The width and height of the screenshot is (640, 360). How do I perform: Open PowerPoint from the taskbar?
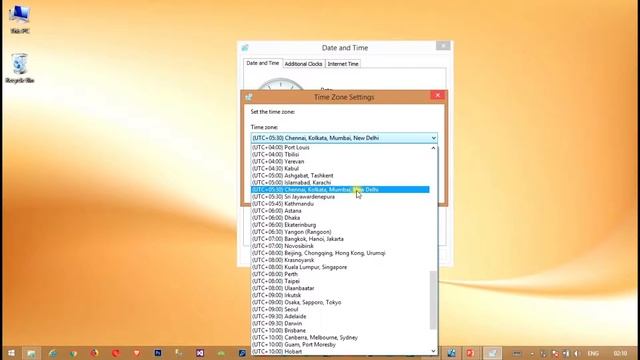click(x=470, y=353)
